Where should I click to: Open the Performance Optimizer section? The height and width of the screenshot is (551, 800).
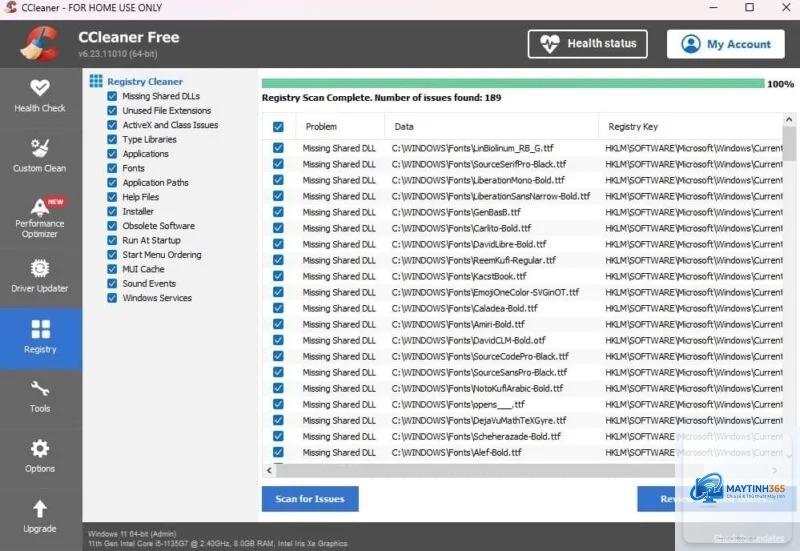click(40, 217)
